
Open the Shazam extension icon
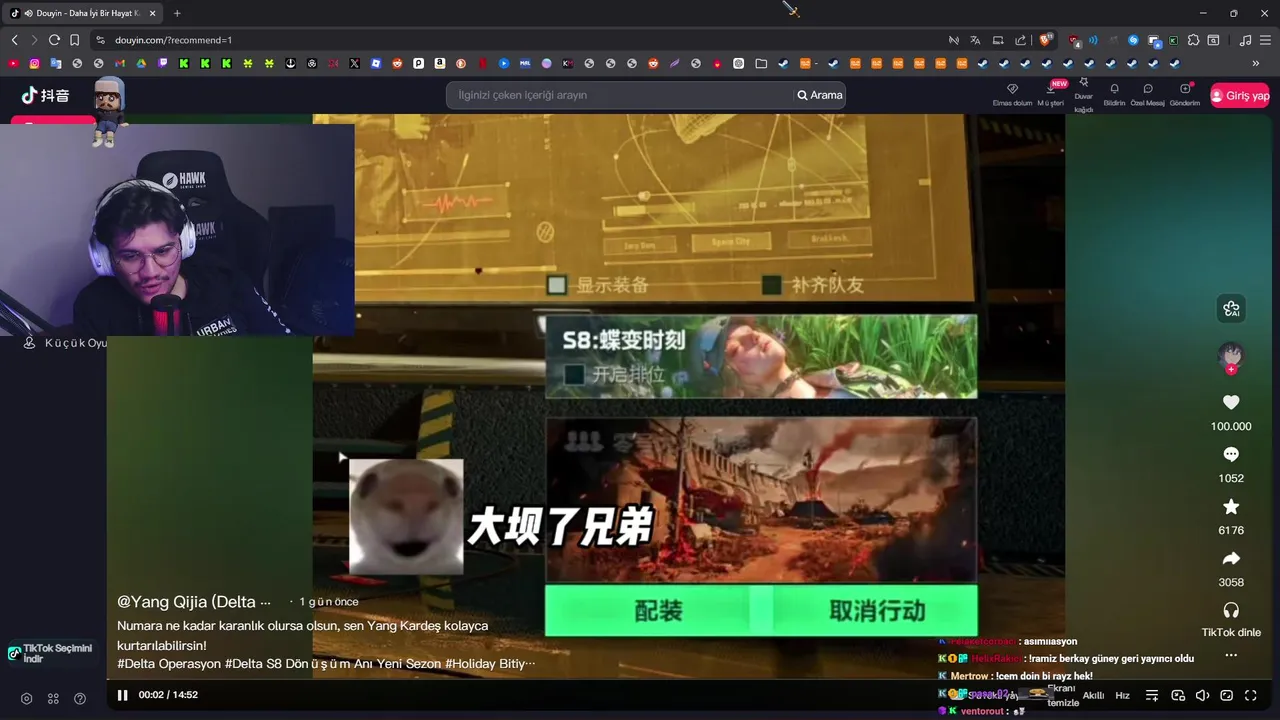point(1133,40)
